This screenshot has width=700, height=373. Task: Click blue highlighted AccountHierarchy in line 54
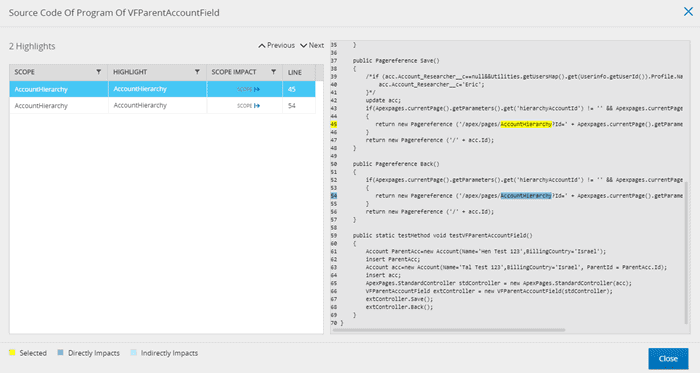[526, 196]
